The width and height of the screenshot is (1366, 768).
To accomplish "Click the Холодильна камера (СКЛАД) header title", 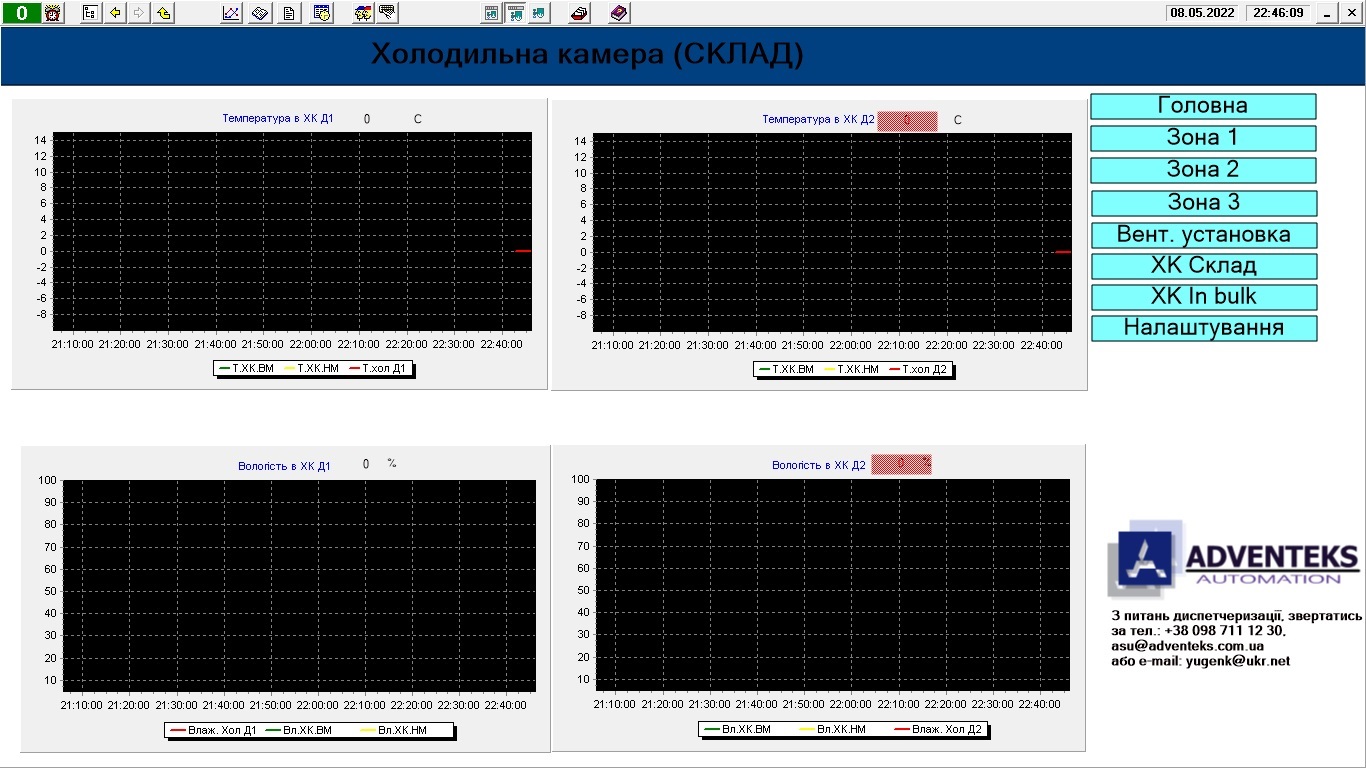I will click(587, 53).
